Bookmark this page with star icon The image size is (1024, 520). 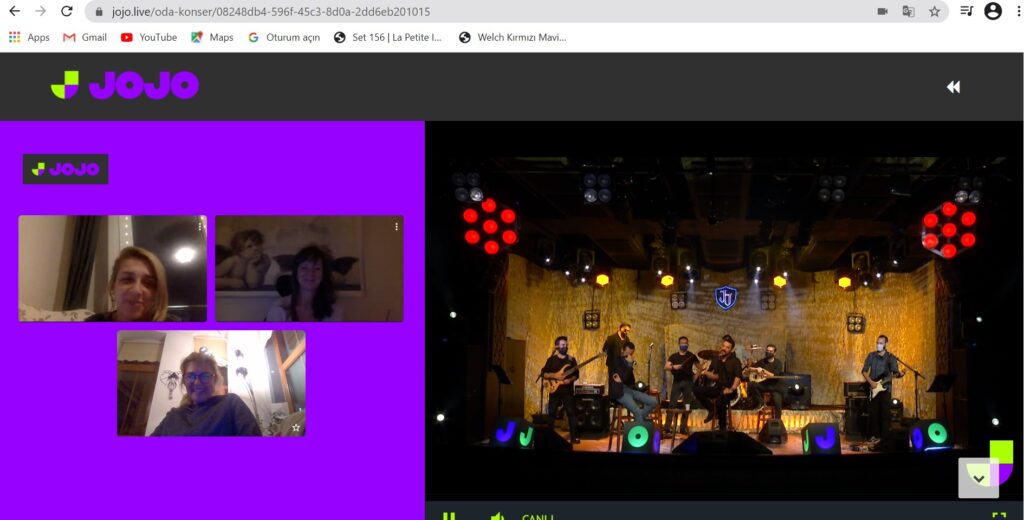934,12
